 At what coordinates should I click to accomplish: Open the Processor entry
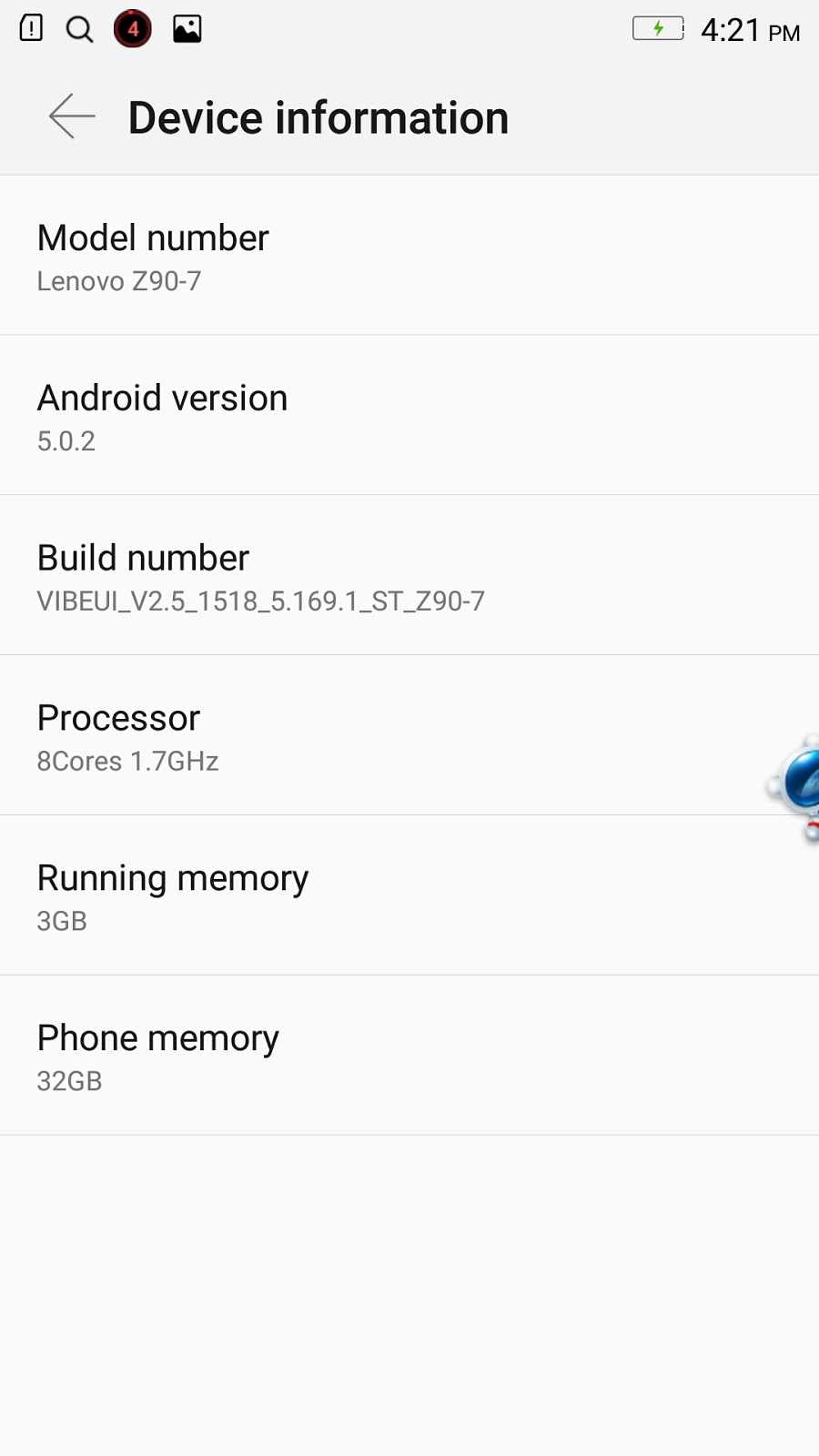pos(409,736)
